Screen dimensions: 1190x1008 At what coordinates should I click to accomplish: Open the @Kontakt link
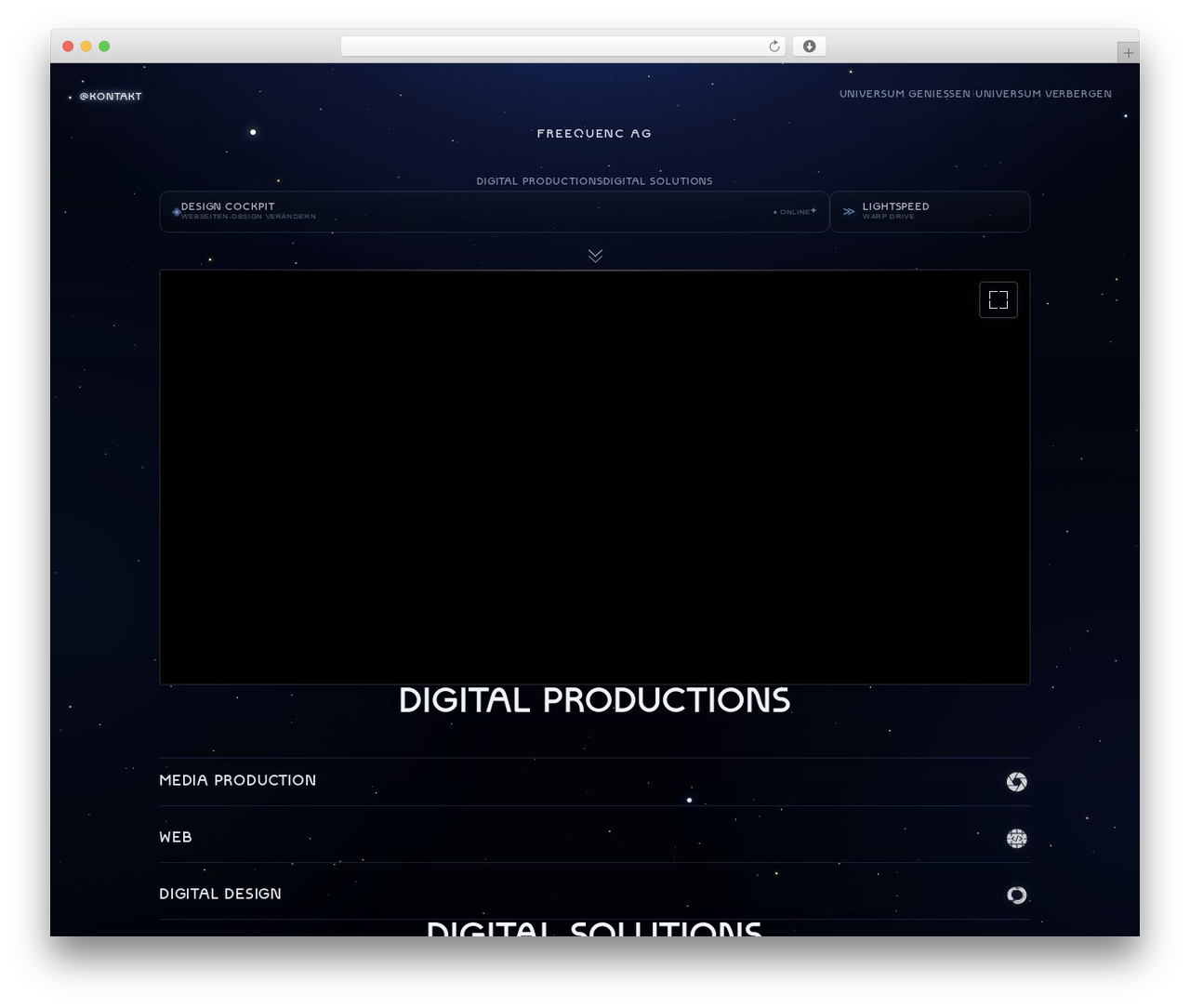[x=111, y=97]
